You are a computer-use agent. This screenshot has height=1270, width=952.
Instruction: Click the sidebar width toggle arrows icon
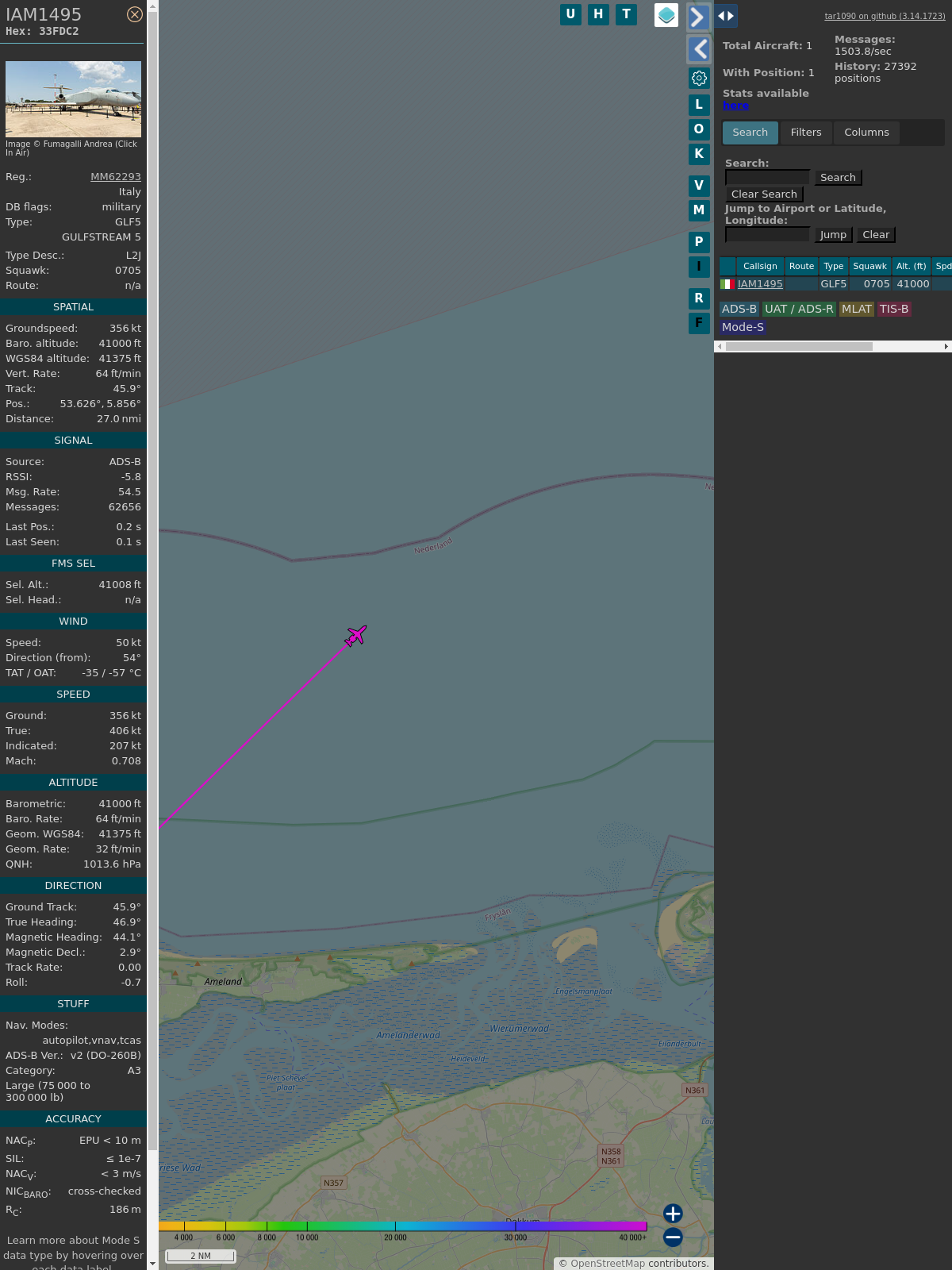pyautogui.click(x=726, y=16)
